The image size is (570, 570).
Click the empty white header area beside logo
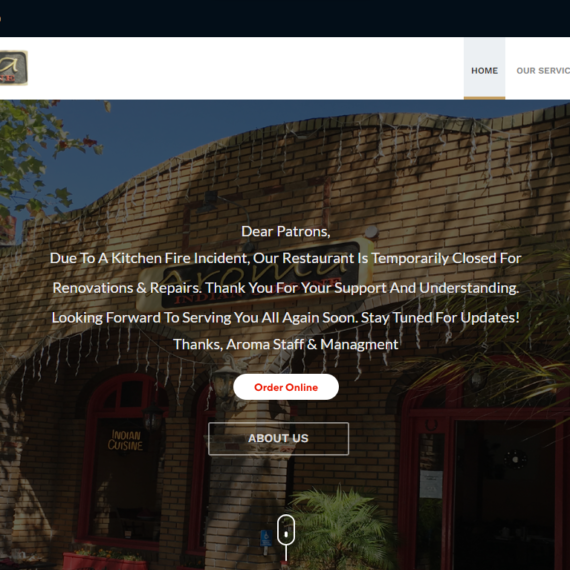coord(245,68)
